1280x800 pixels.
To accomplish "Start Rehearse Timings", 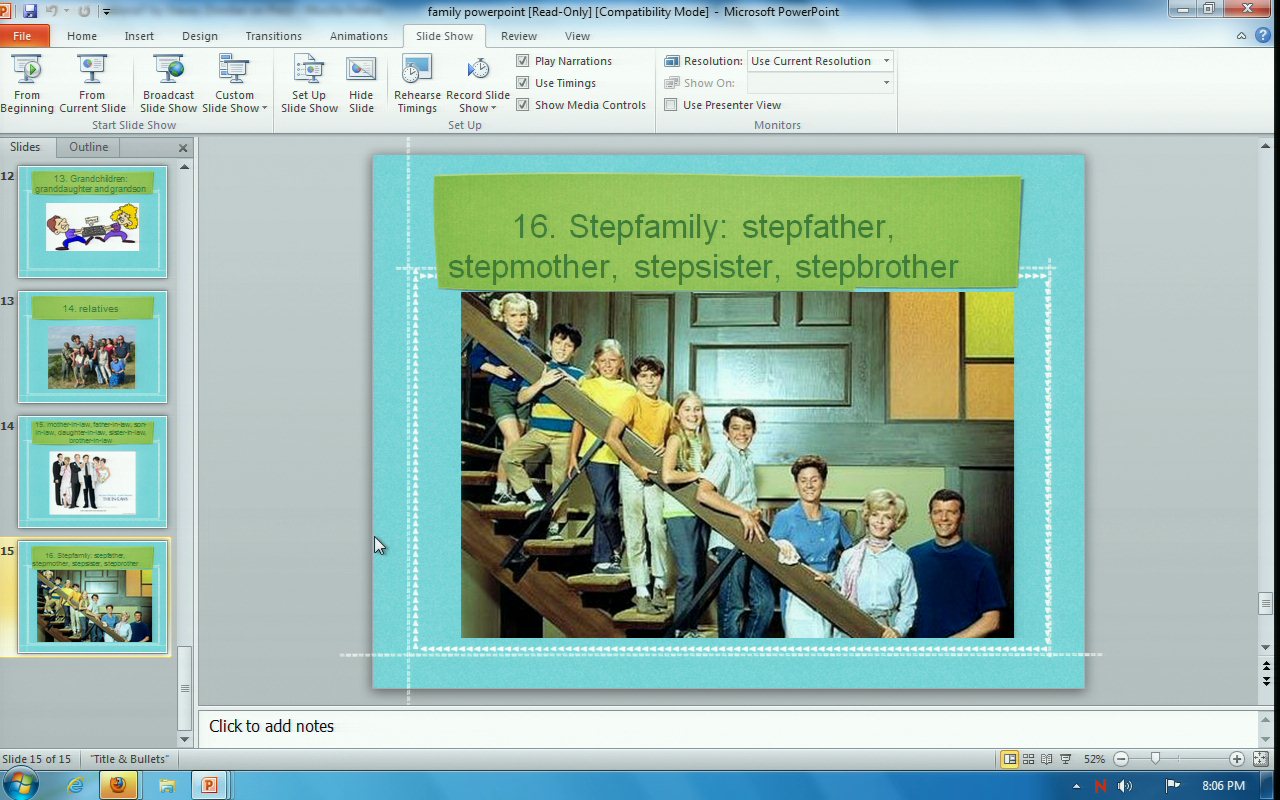I will tap(417, 84).
